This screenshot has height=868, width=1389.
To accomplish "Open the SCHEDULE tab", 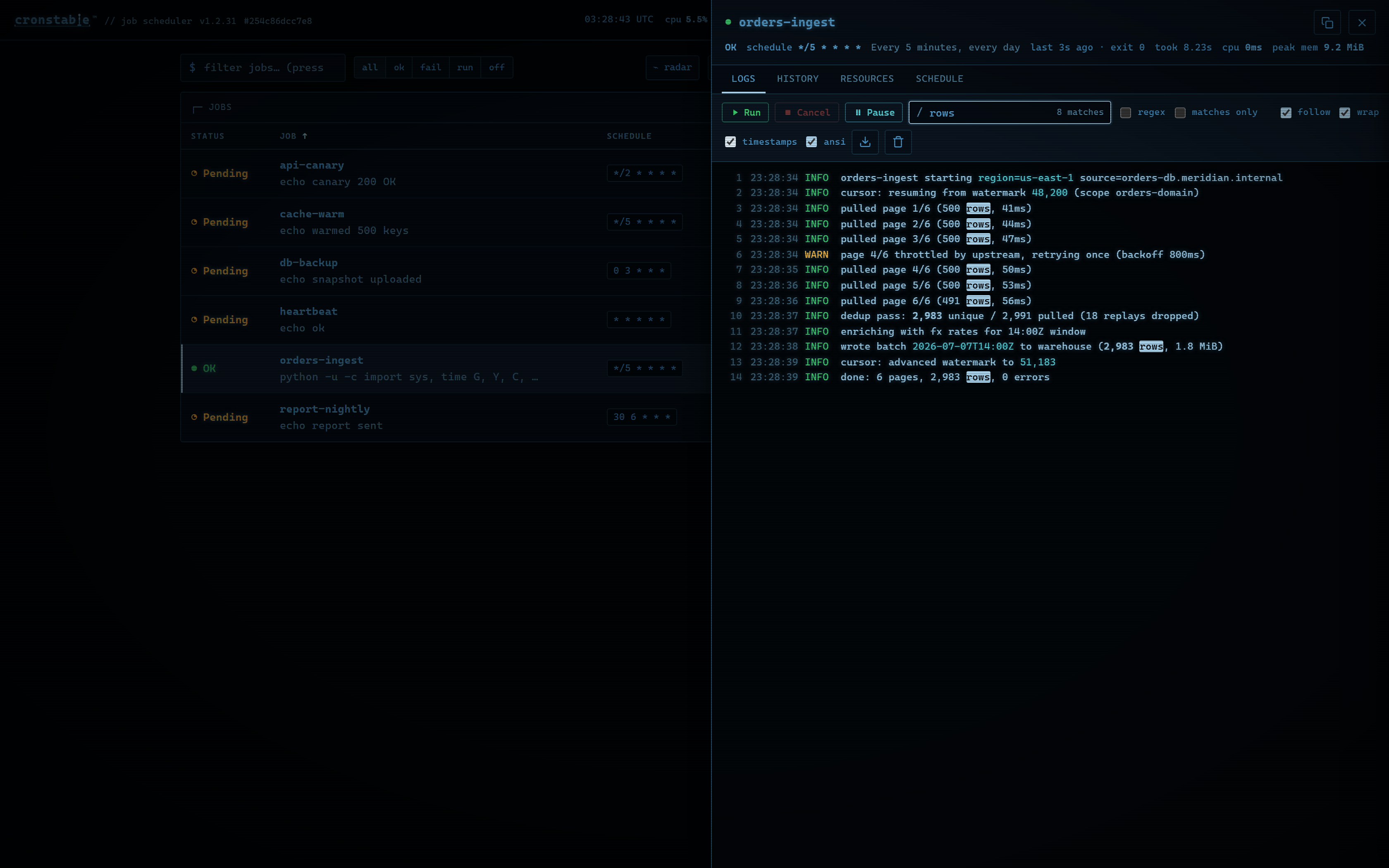I will coord(940,79).
